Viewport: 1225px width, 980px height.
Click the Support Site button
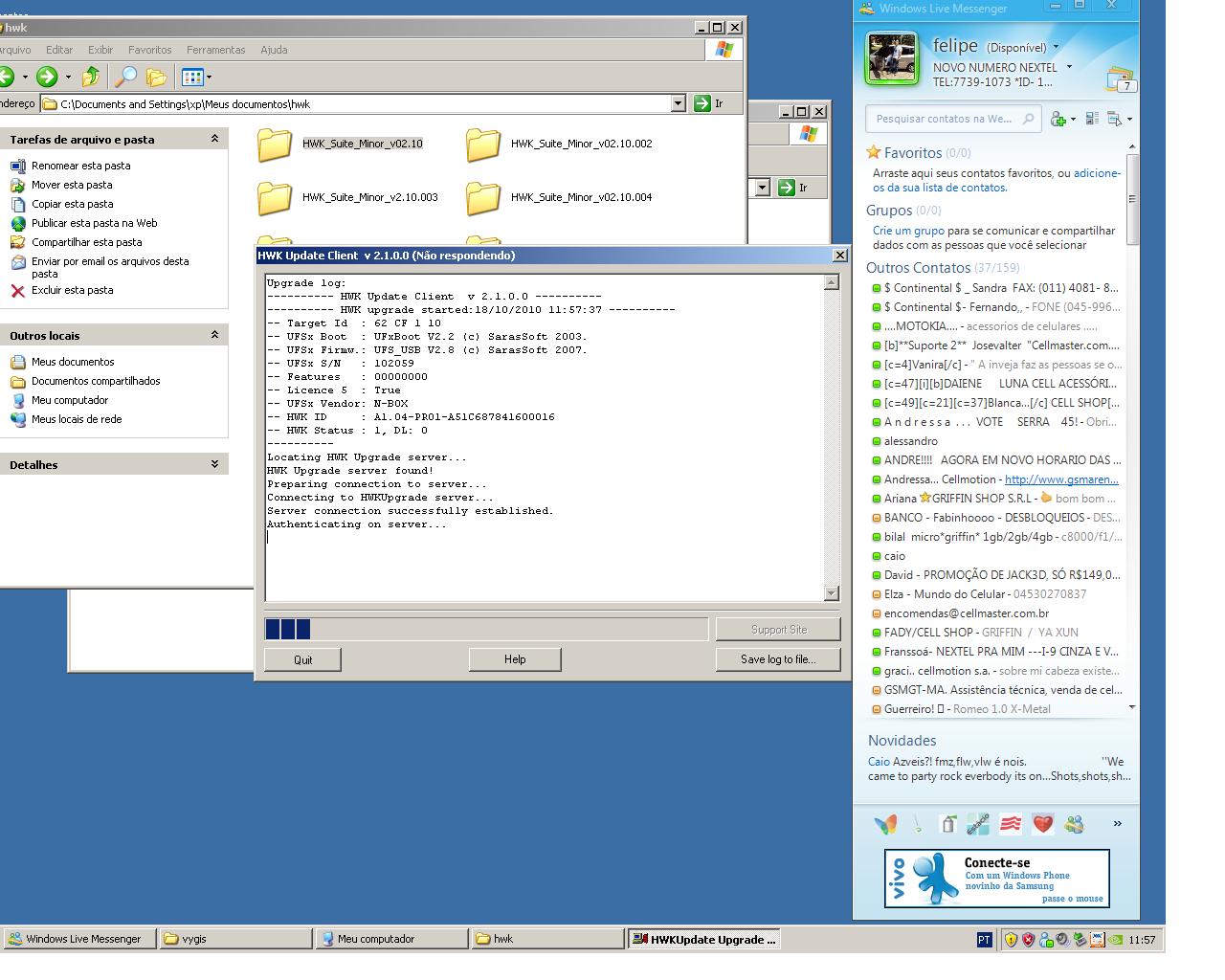(x=778, y=630)
